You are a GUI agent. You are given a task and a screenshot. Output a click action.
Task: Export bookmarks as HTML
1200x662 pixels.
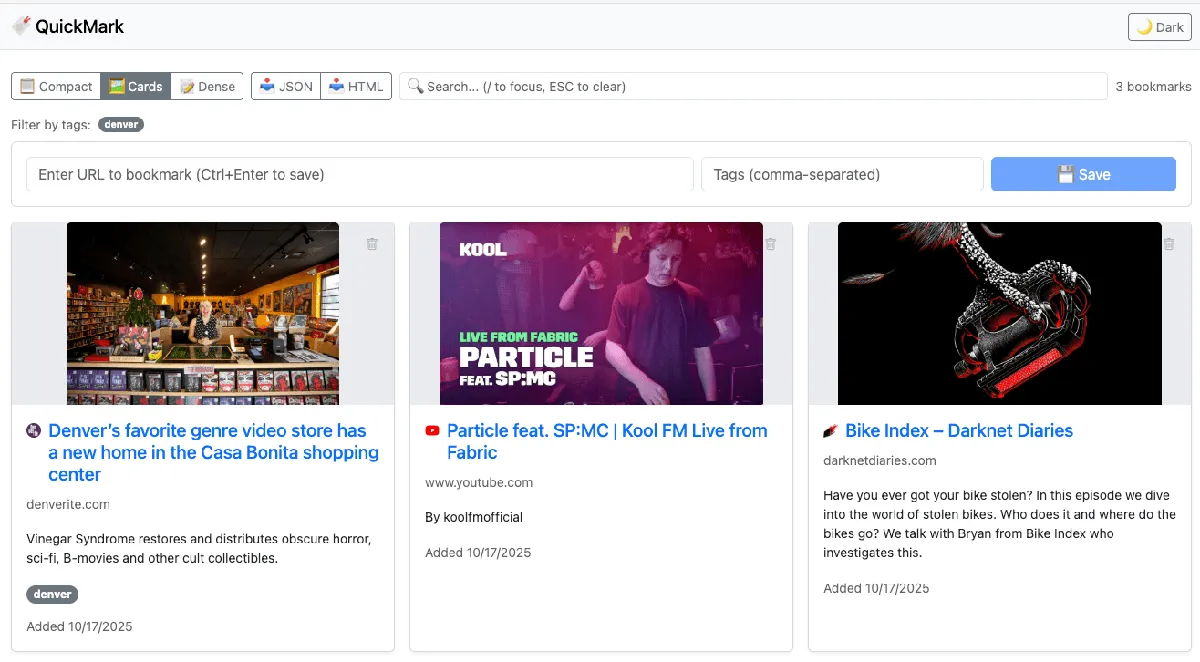pos(356,87)
